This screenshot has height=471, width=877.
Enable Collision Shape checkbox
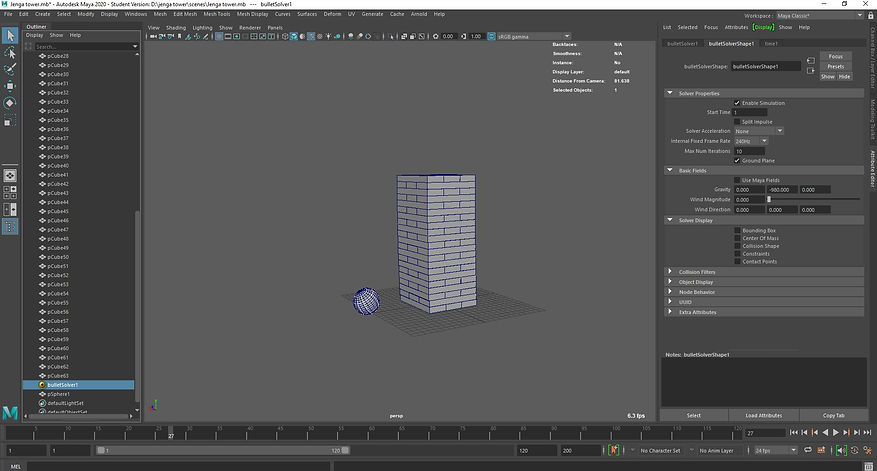tap(737, 246)
